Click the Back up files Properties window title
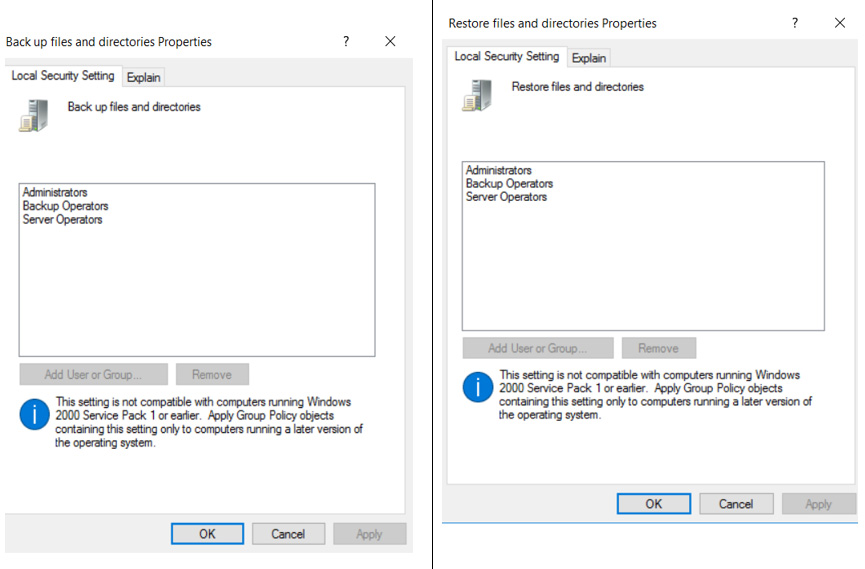 pyautogui.click(x=109, y=41)
